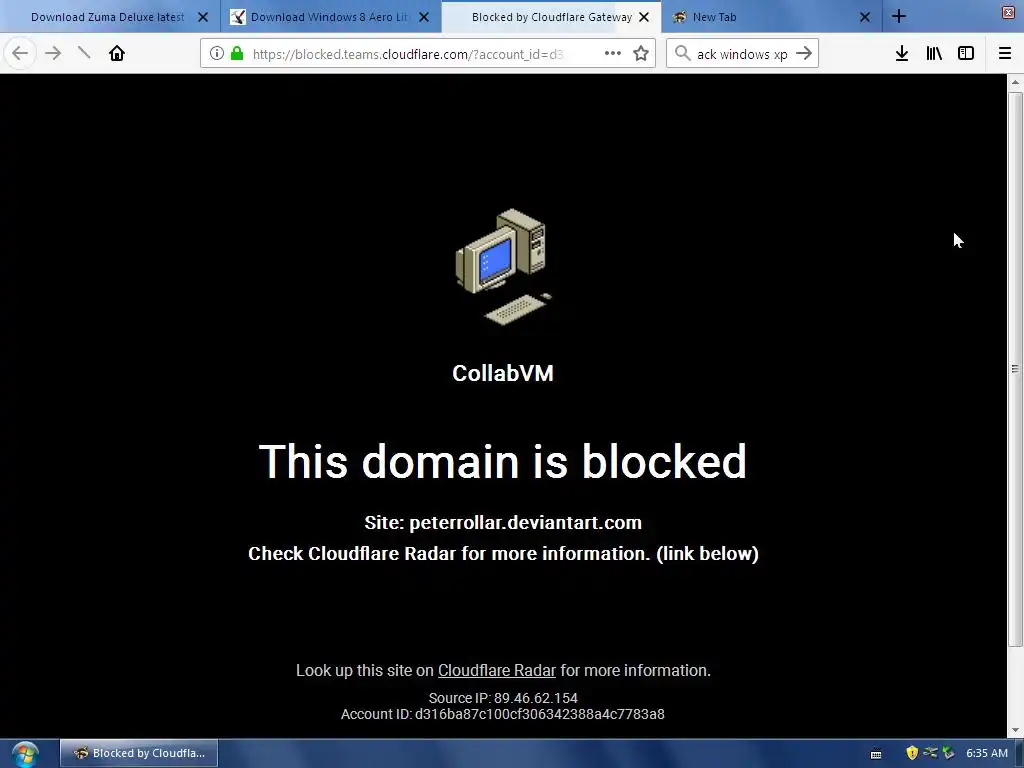Click the vertical scrollbar thumb
This screenshot has width=1024, height=768.
(1015, 369)
